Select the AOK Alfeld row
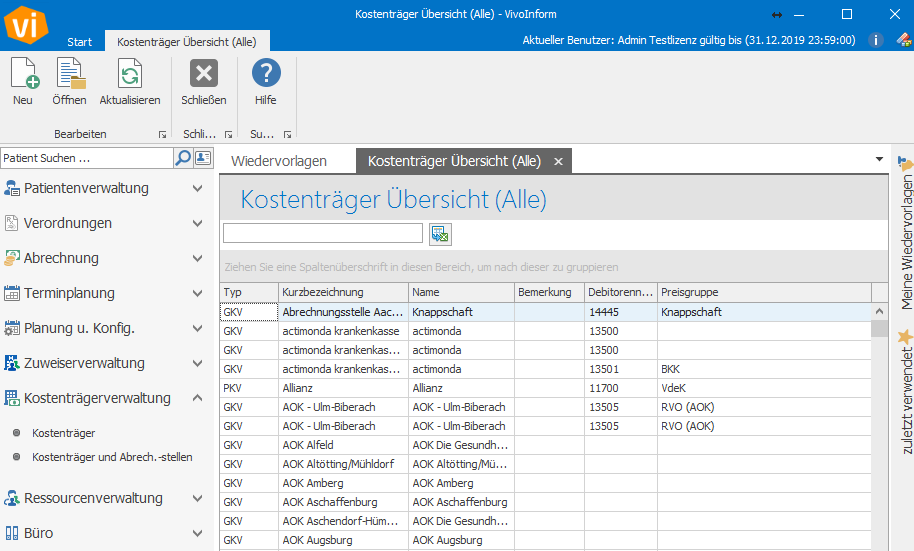 [x=545, y=445]
